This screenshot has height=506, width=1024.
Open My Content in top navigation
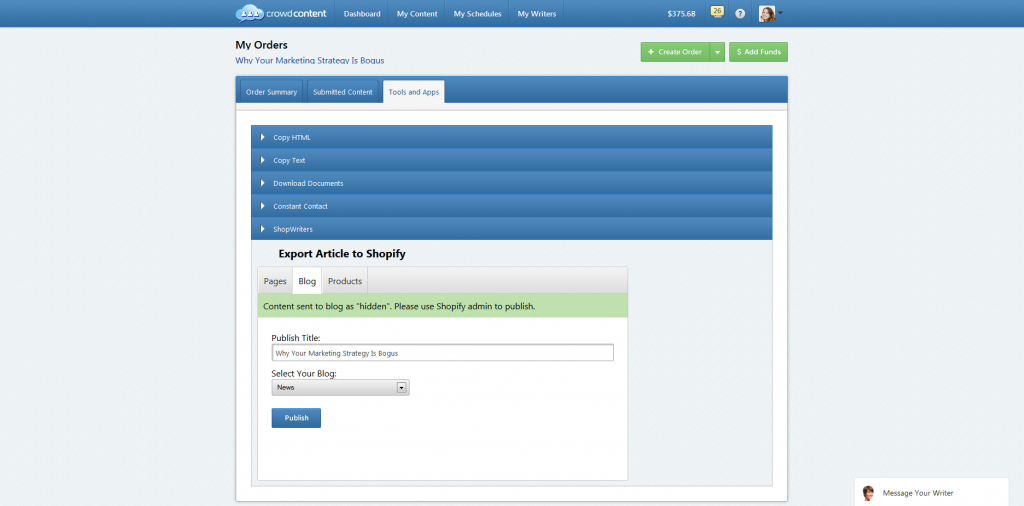pos(417,14)
